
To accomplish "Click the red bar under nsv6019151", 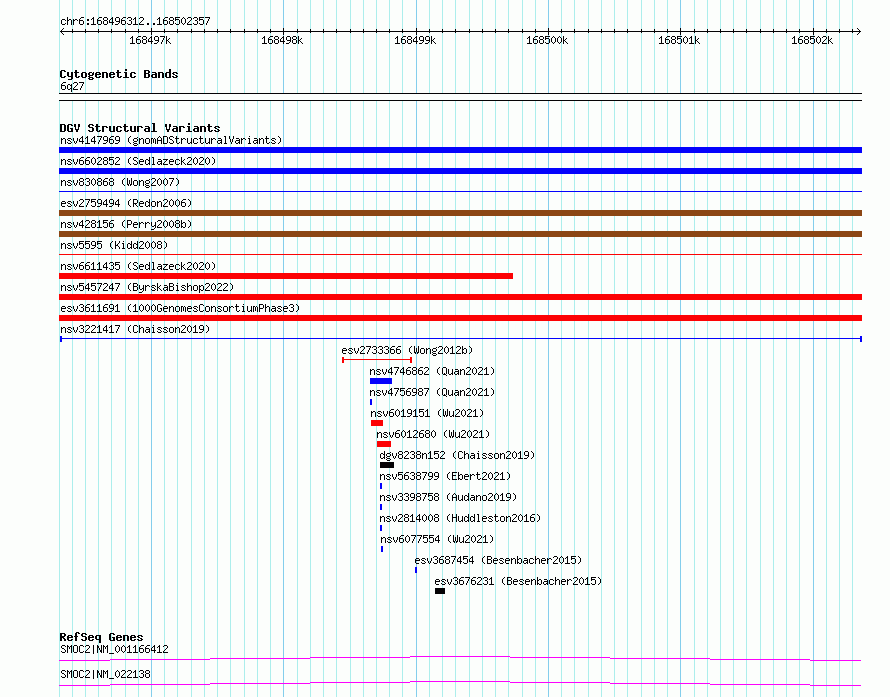I will pyautogui.click(x=377, y=423).
